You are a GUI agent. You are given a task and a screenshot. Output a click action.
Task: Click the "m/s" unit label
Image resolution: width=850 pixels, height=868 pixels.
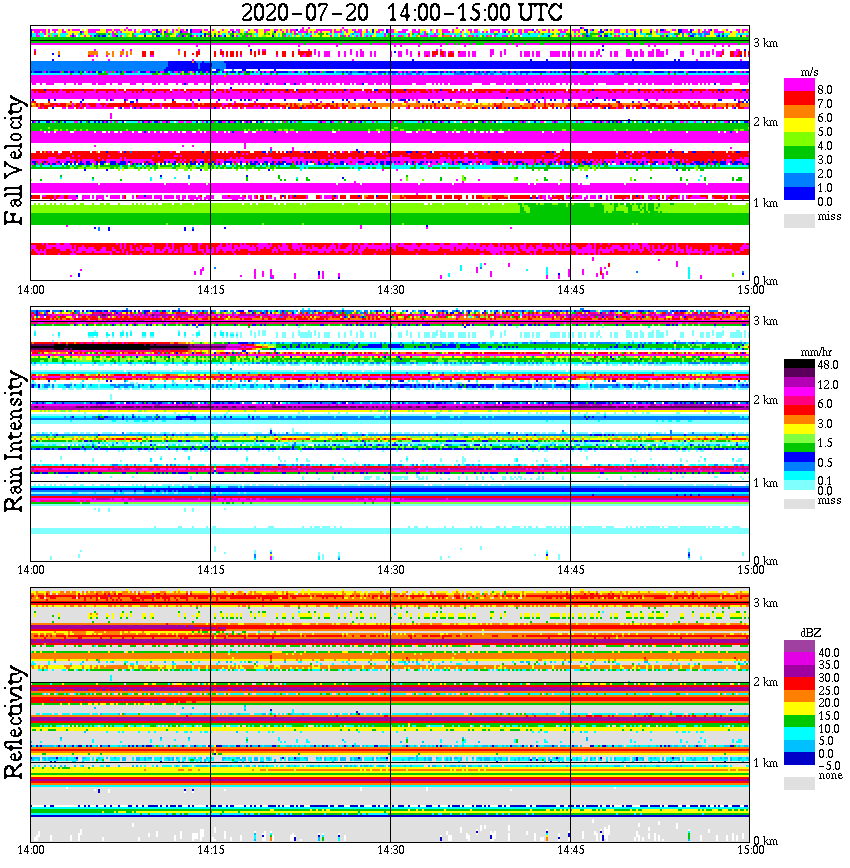click(809, 73)
